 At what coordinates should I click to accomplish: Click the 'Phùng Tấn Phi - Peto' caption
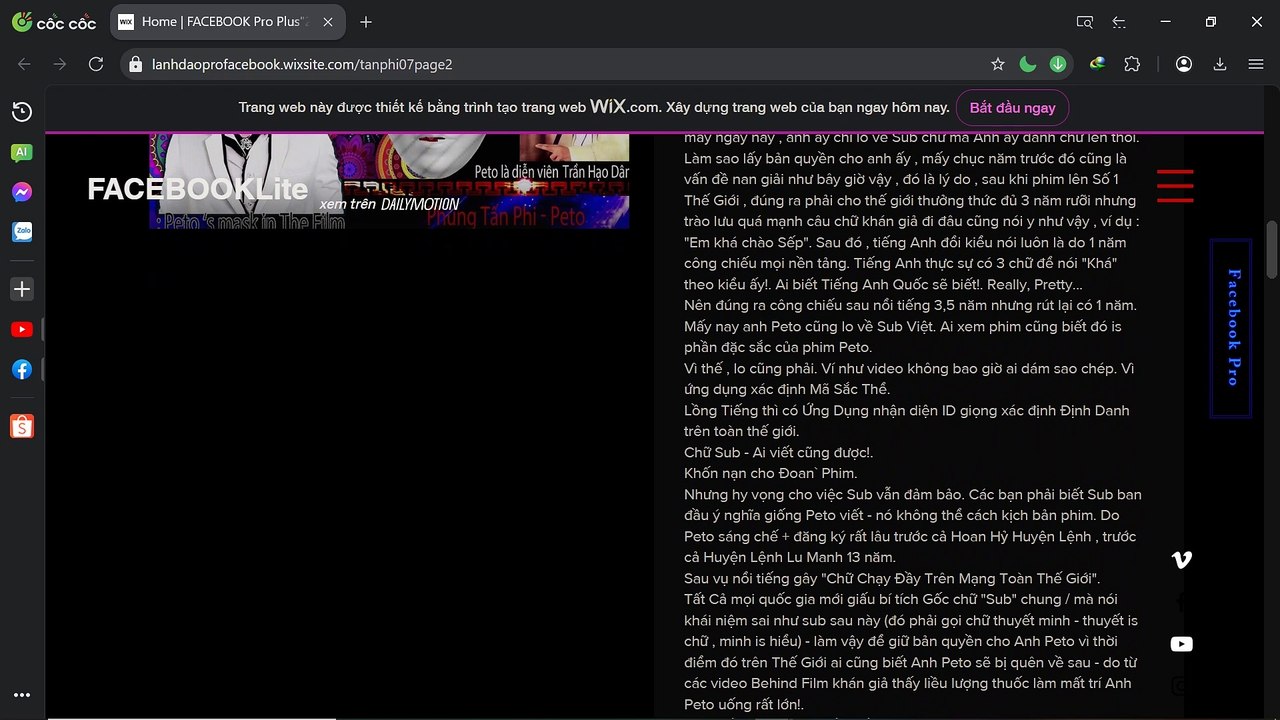(506, 217)
